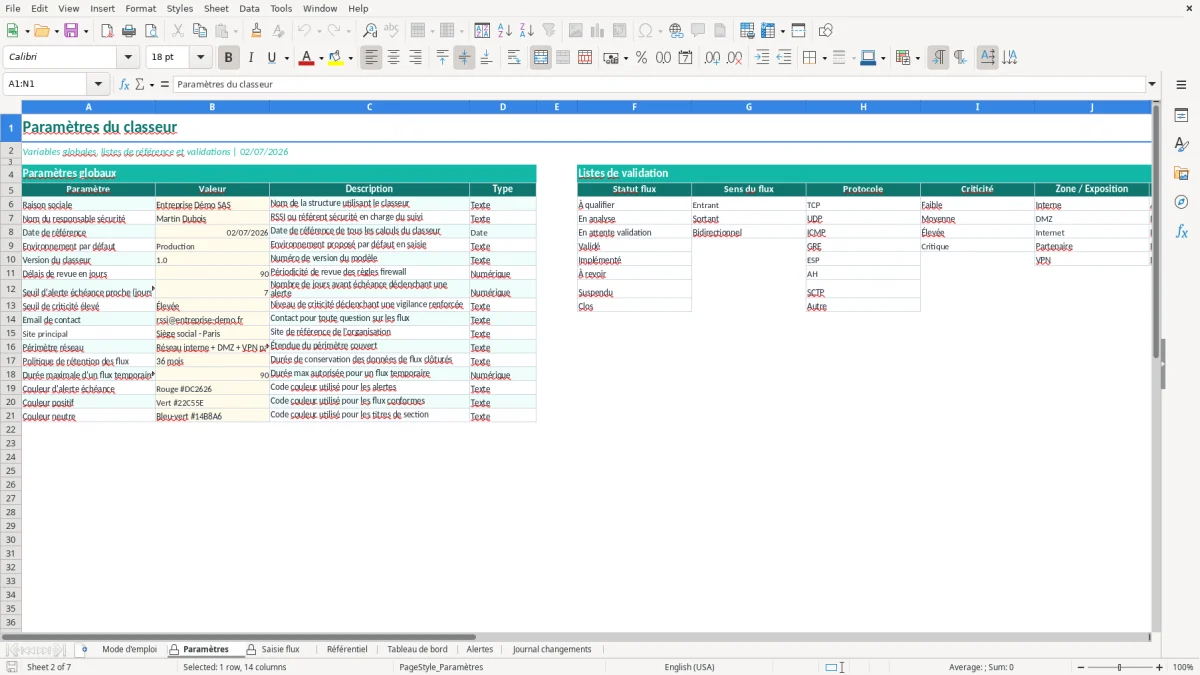Open Background Color dropdown arrow
Screen dimensions: 1200x675
click(x=350, y=58)
